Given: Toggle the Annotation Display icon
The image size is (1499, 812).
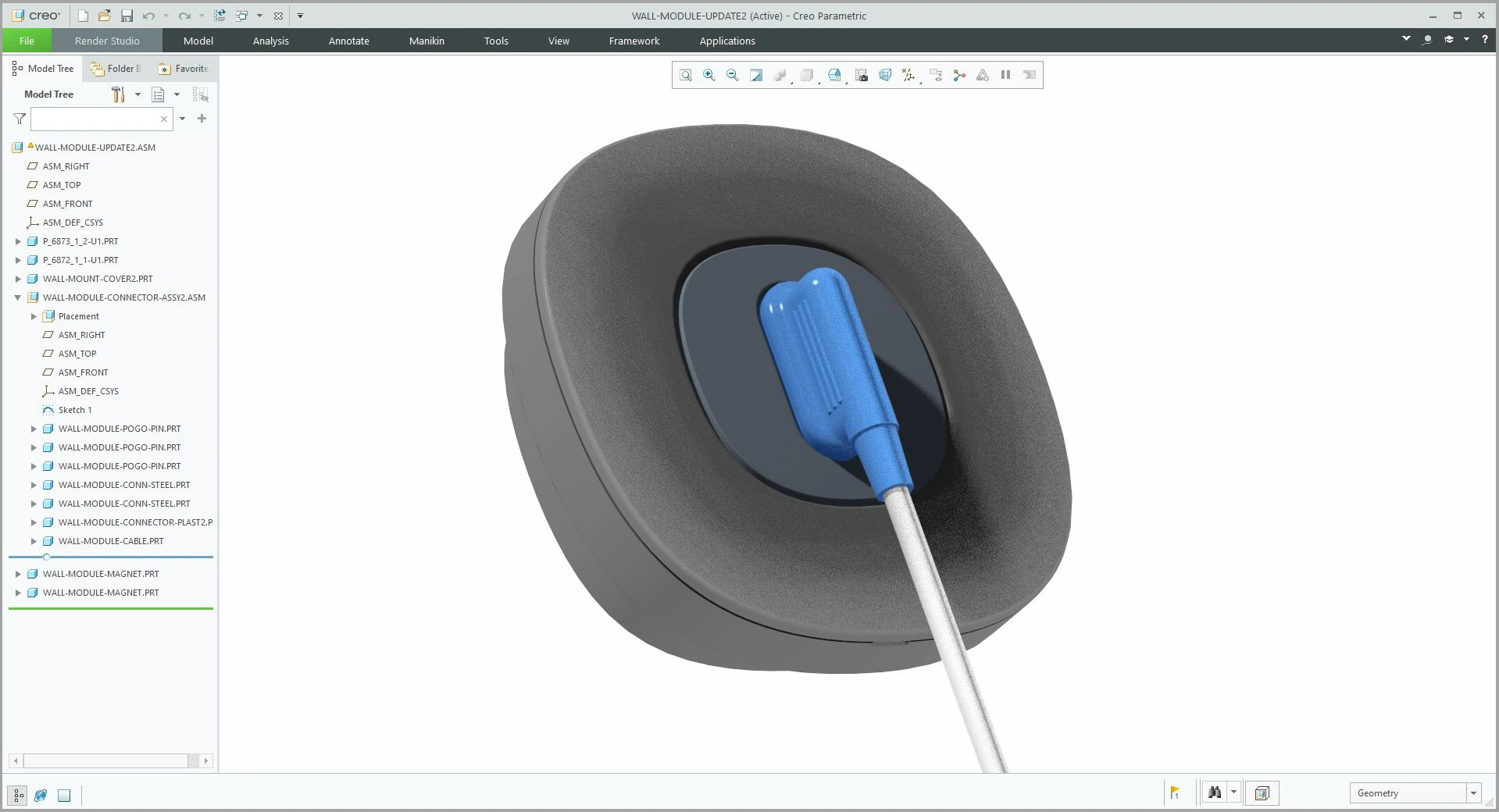Looking at the screenshot, I should [936, 75].
